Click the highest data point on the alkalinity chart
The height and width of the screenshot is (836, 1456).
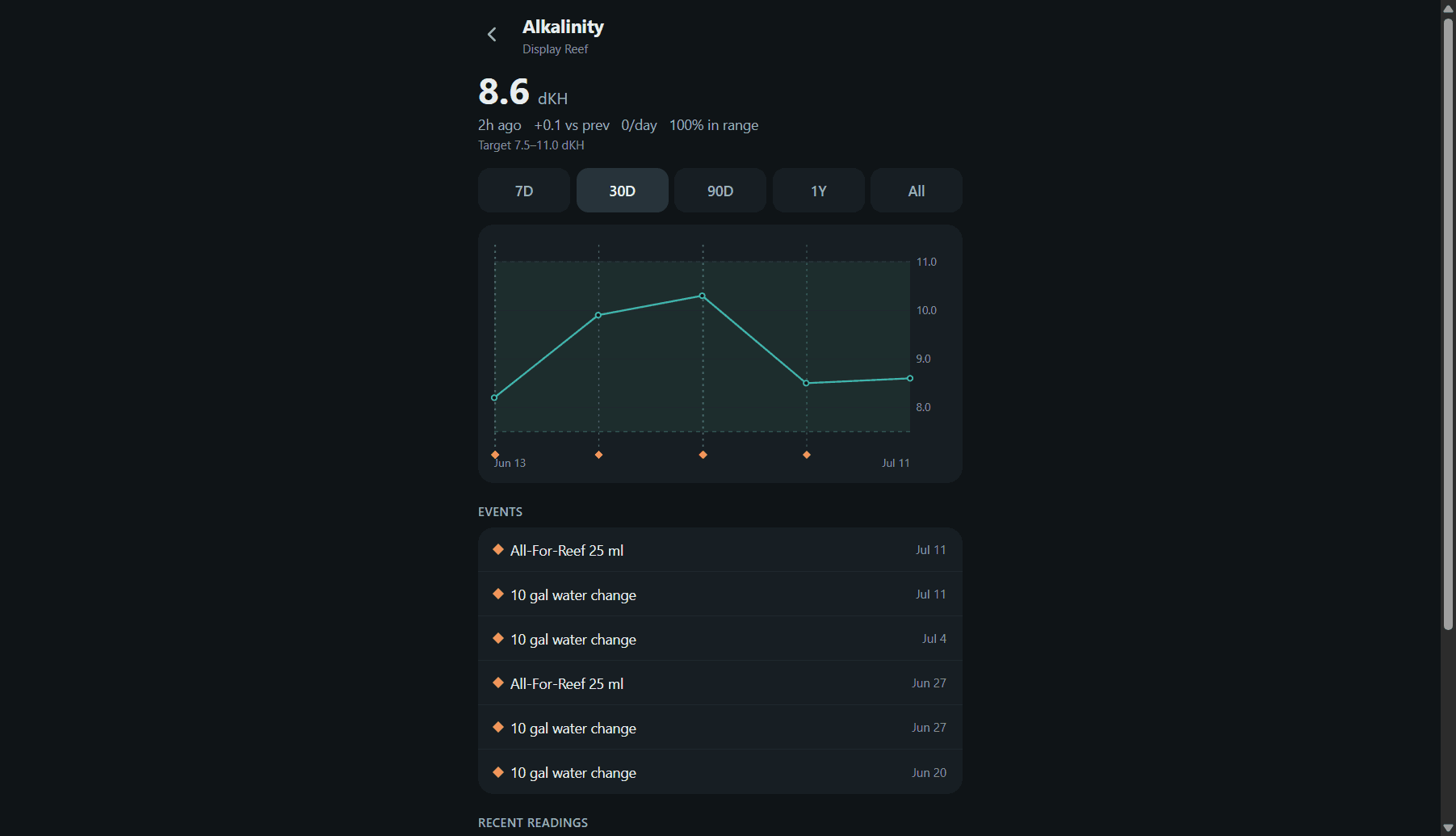click(703, 296)
